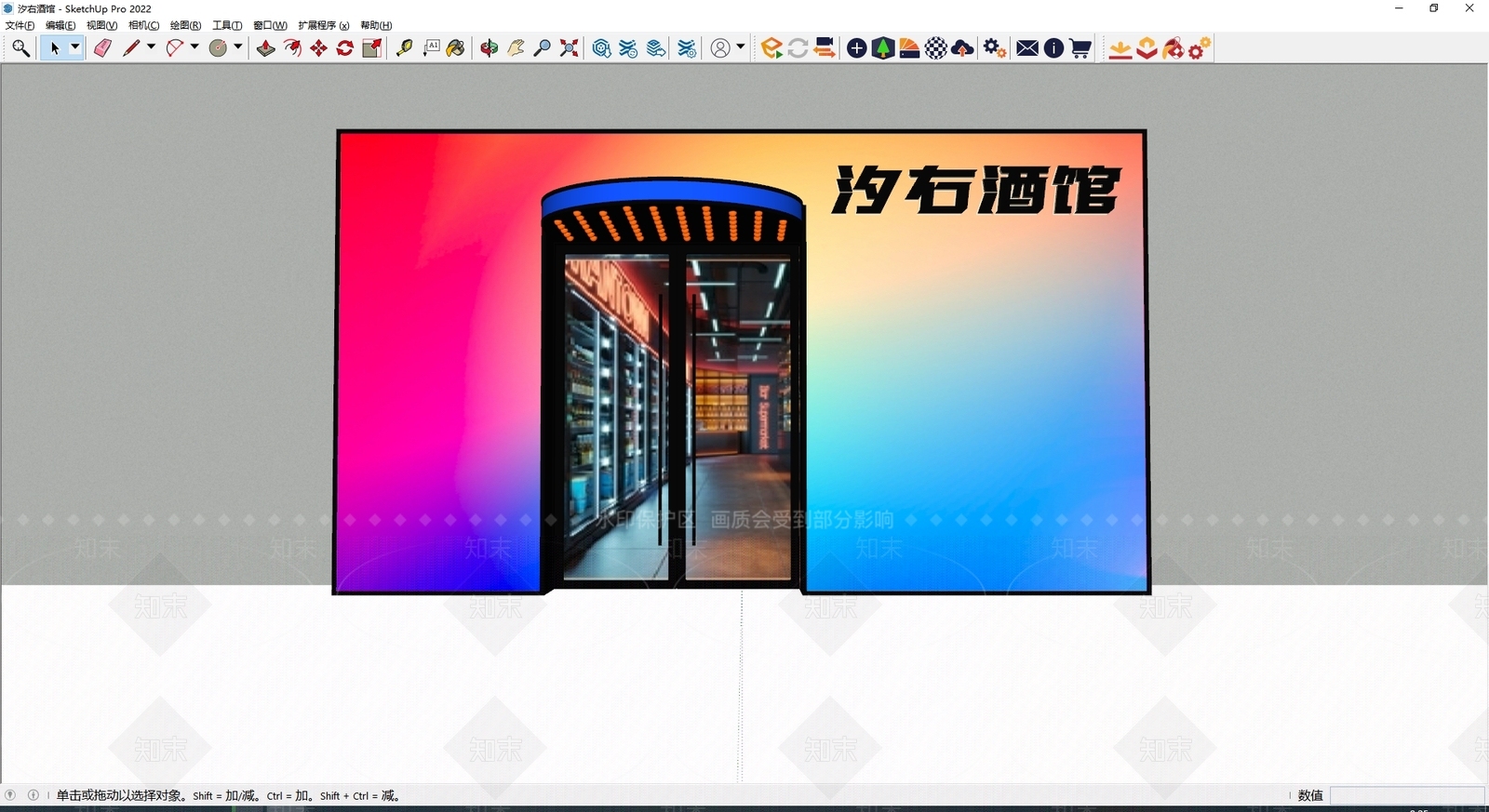Screen dimensions: 1489x812
Task: Expand the user account dropdown arrow
Action: pyautogui.click(x=741, y=47)
